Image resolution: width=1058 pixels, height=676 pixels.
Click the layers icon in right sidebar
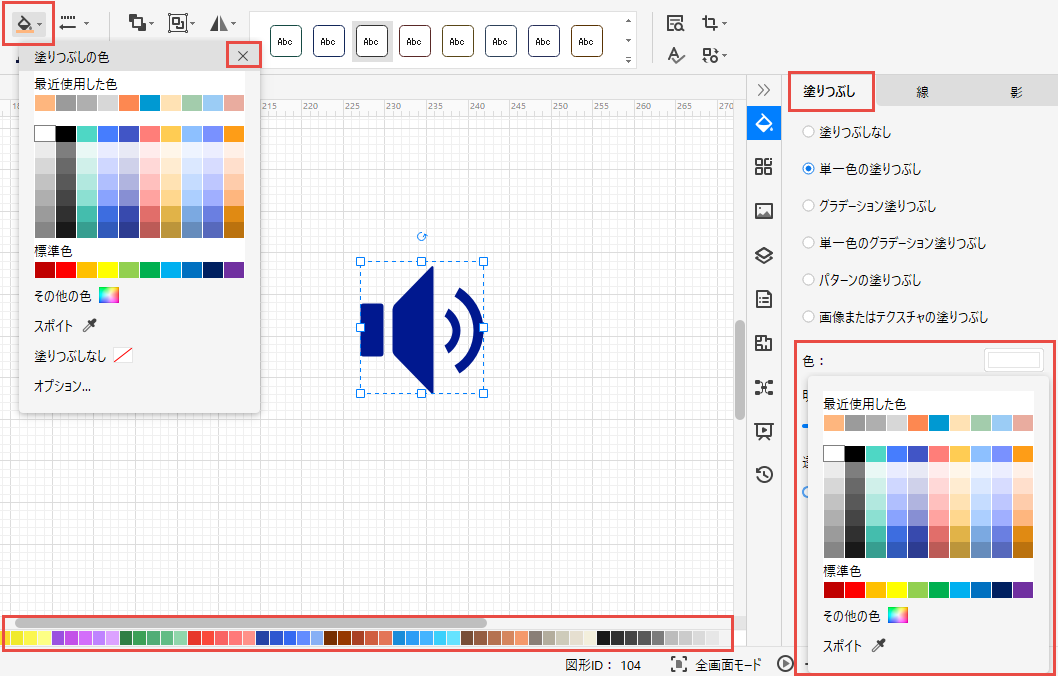[764, 255]
